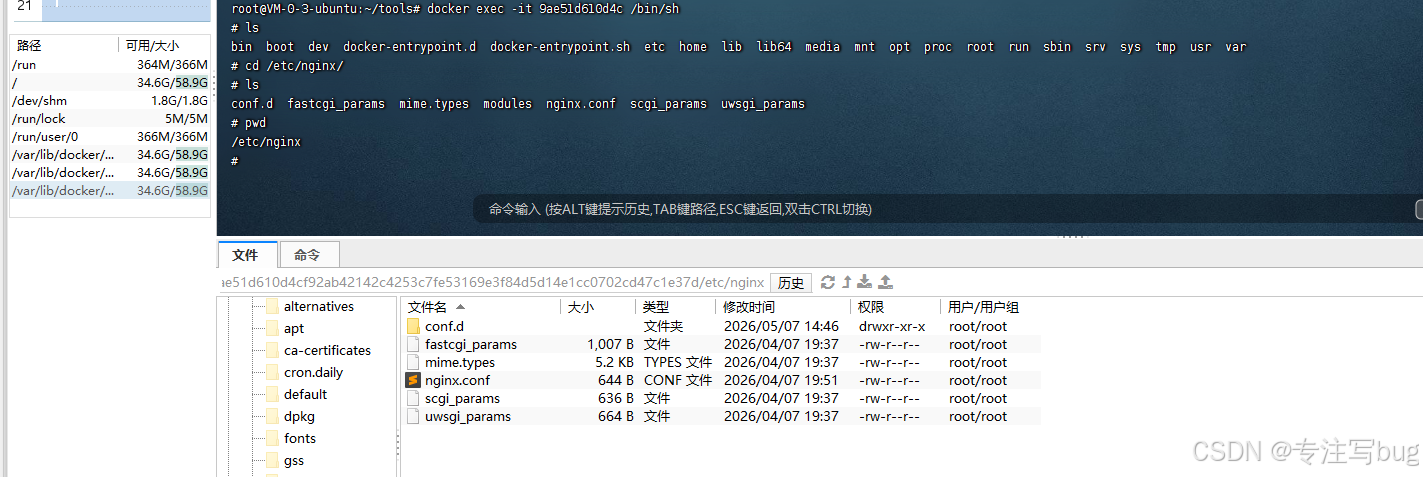Select the fastcgi_params file name

tap(471, 344)
